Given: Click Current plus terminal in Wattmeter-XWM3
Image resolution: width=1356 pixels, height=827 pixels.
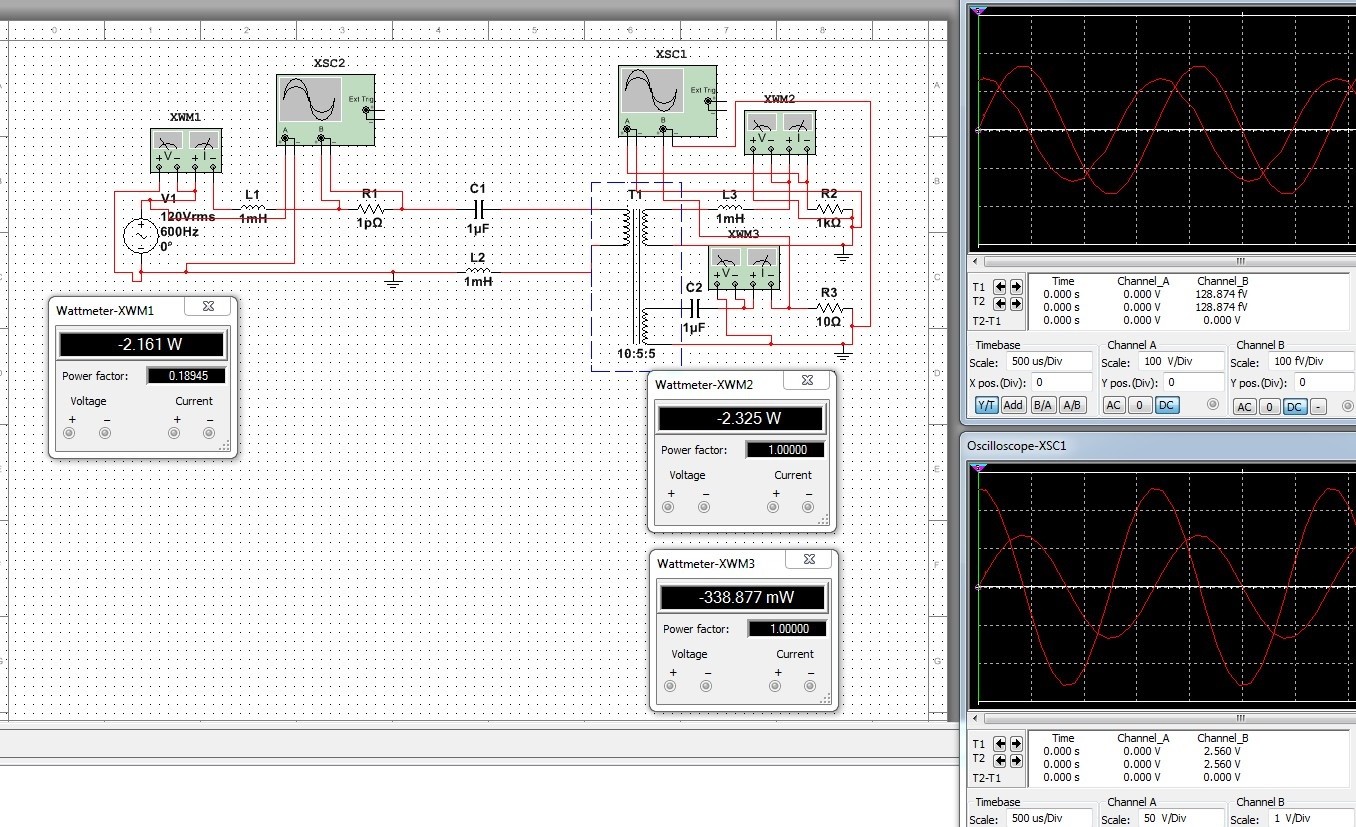Looking at the screenshot, I should click(x=776, y=686).
